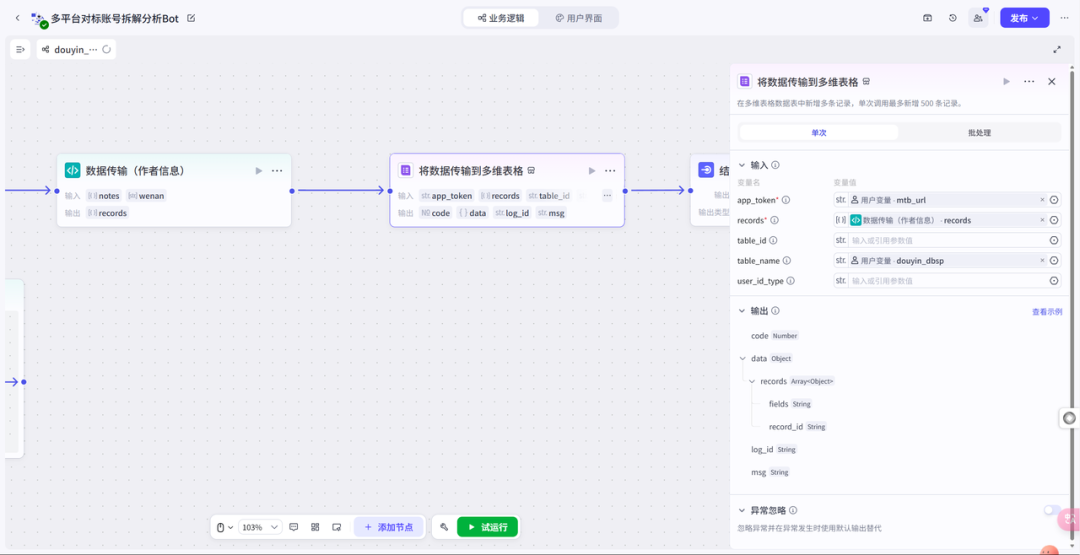
Task: Toggle the left sidebar list icon
Action: [x=20, y=50]
